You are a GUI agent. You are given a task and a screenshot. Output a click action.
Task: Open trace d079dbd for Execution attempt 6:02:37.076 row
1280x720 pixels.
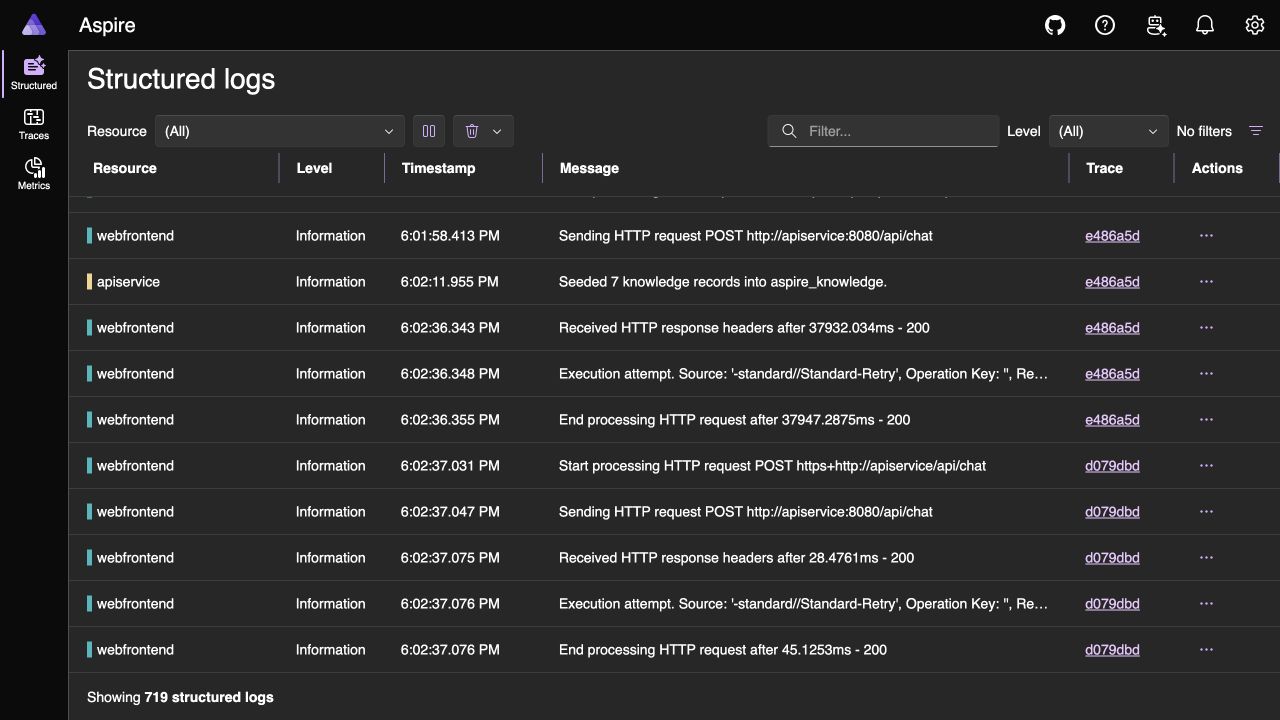(1112, 604)
